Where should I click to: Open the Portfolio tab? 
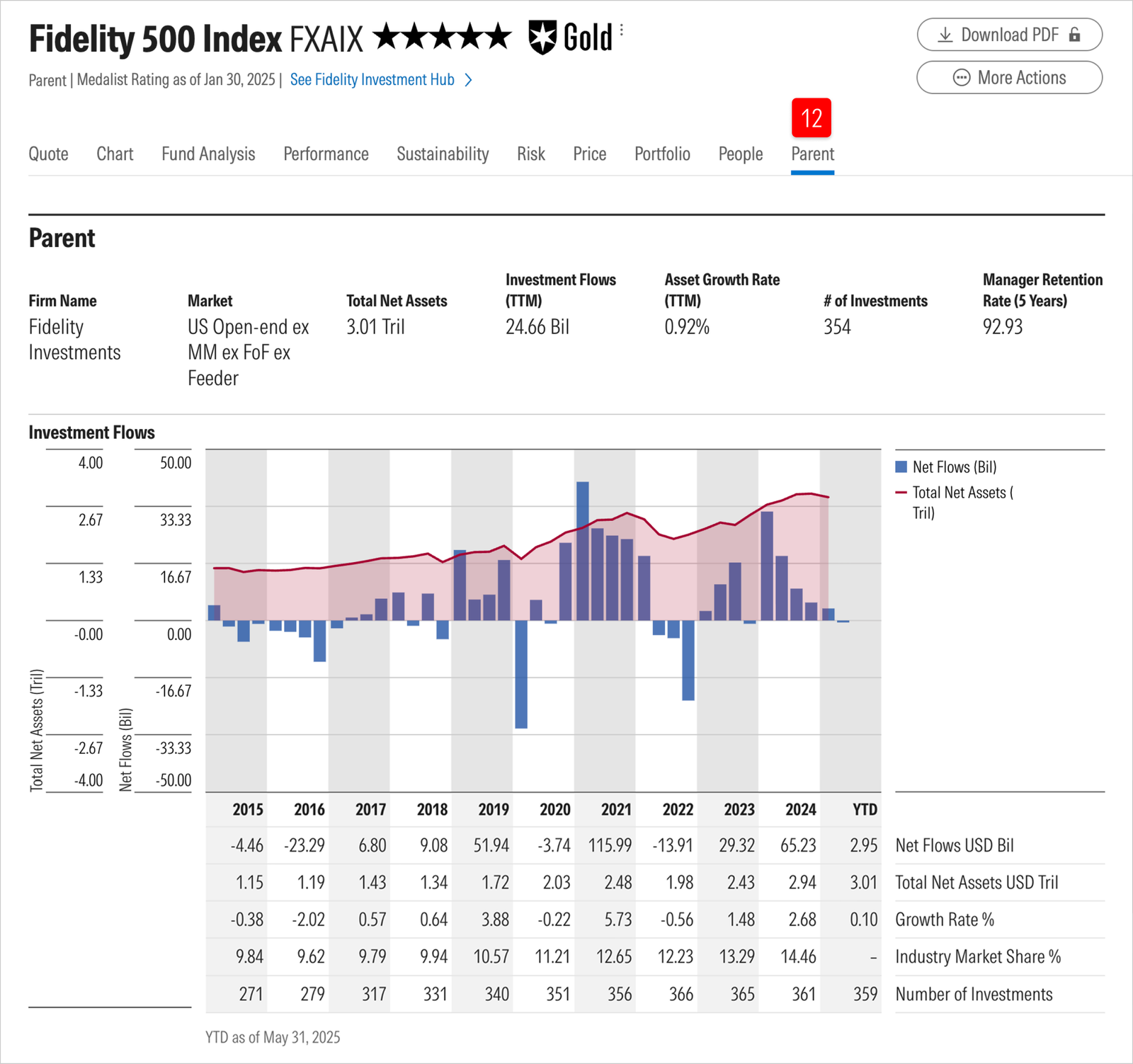(662, 154)
